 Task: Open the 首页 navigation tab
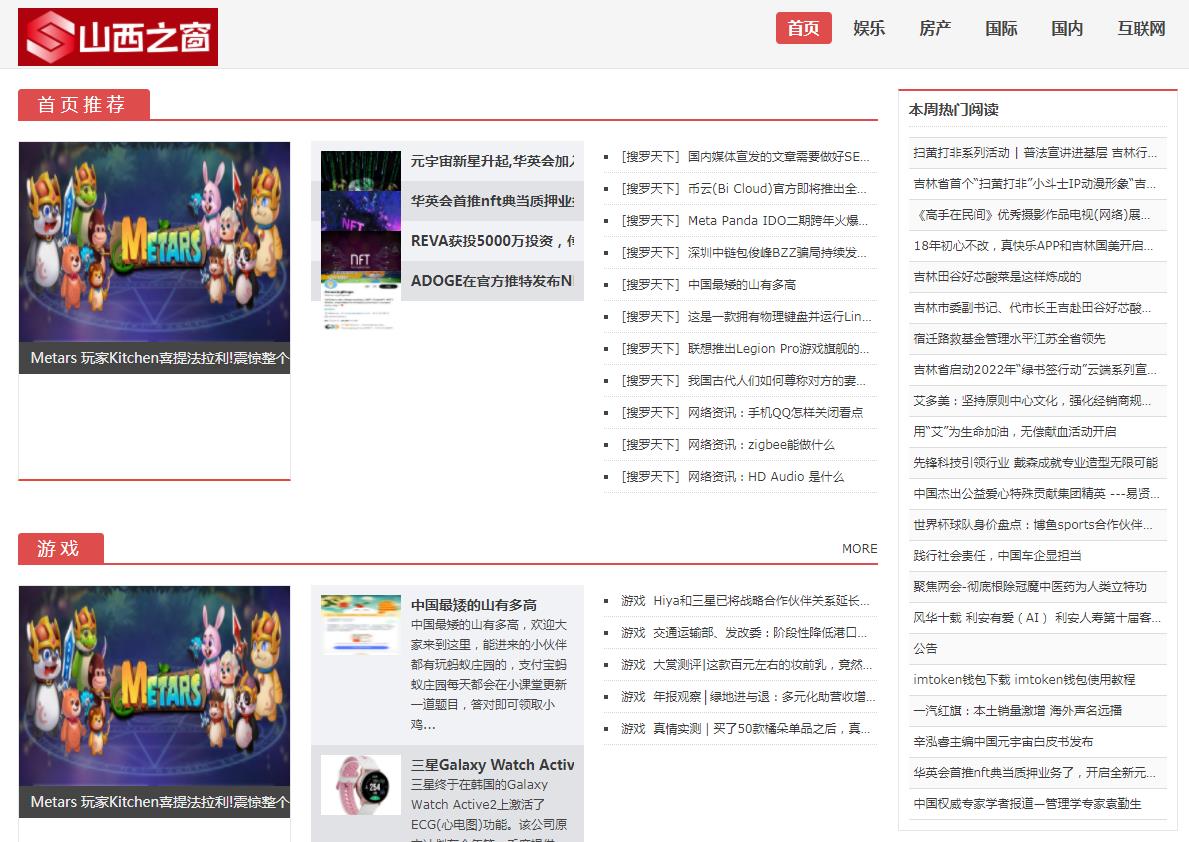(803, 28)
